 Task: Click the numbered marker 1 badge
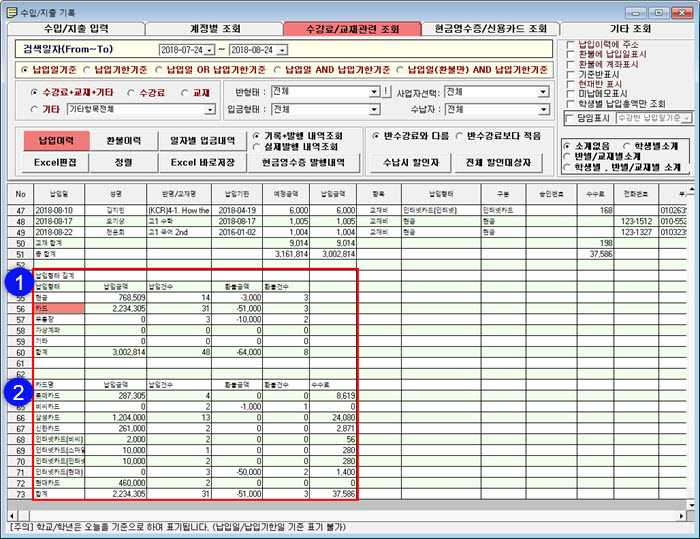coord(17,283)
